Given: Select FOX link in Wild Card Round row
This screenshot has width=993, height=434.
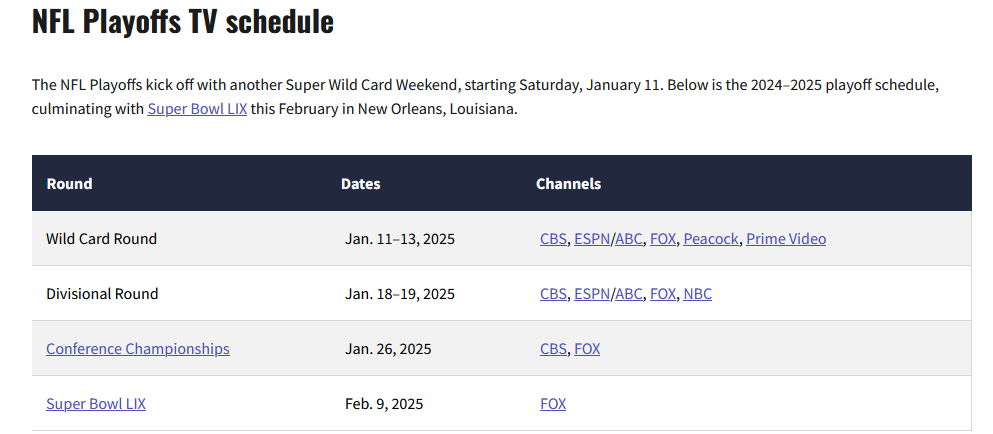Looking at the screenshot, I should [x=662, y=239].
